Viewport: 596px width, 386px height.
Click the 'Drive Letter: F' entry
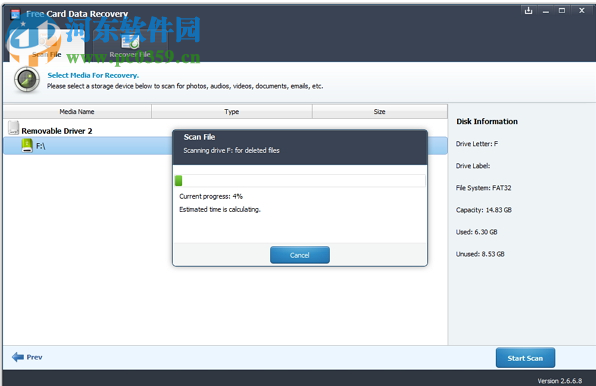click(477, 144)
